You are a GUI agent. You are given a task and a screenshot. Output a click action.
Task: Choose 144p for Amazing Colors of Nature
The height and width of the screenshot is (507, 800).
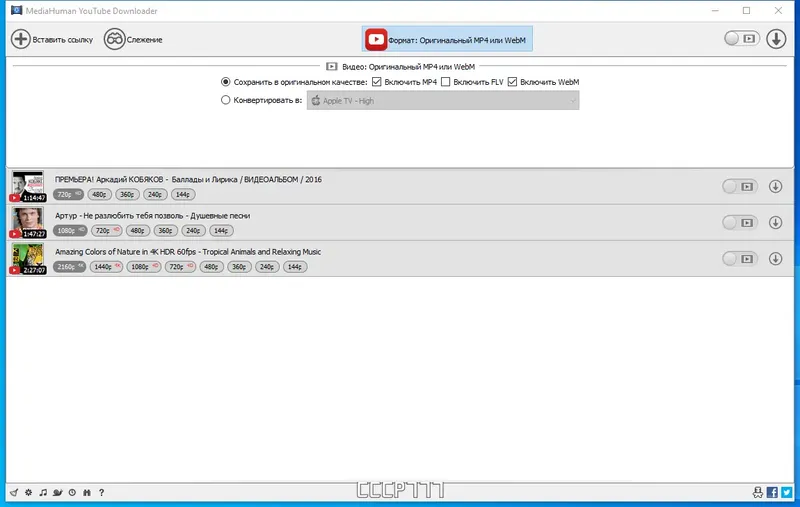tap(295, 267)
